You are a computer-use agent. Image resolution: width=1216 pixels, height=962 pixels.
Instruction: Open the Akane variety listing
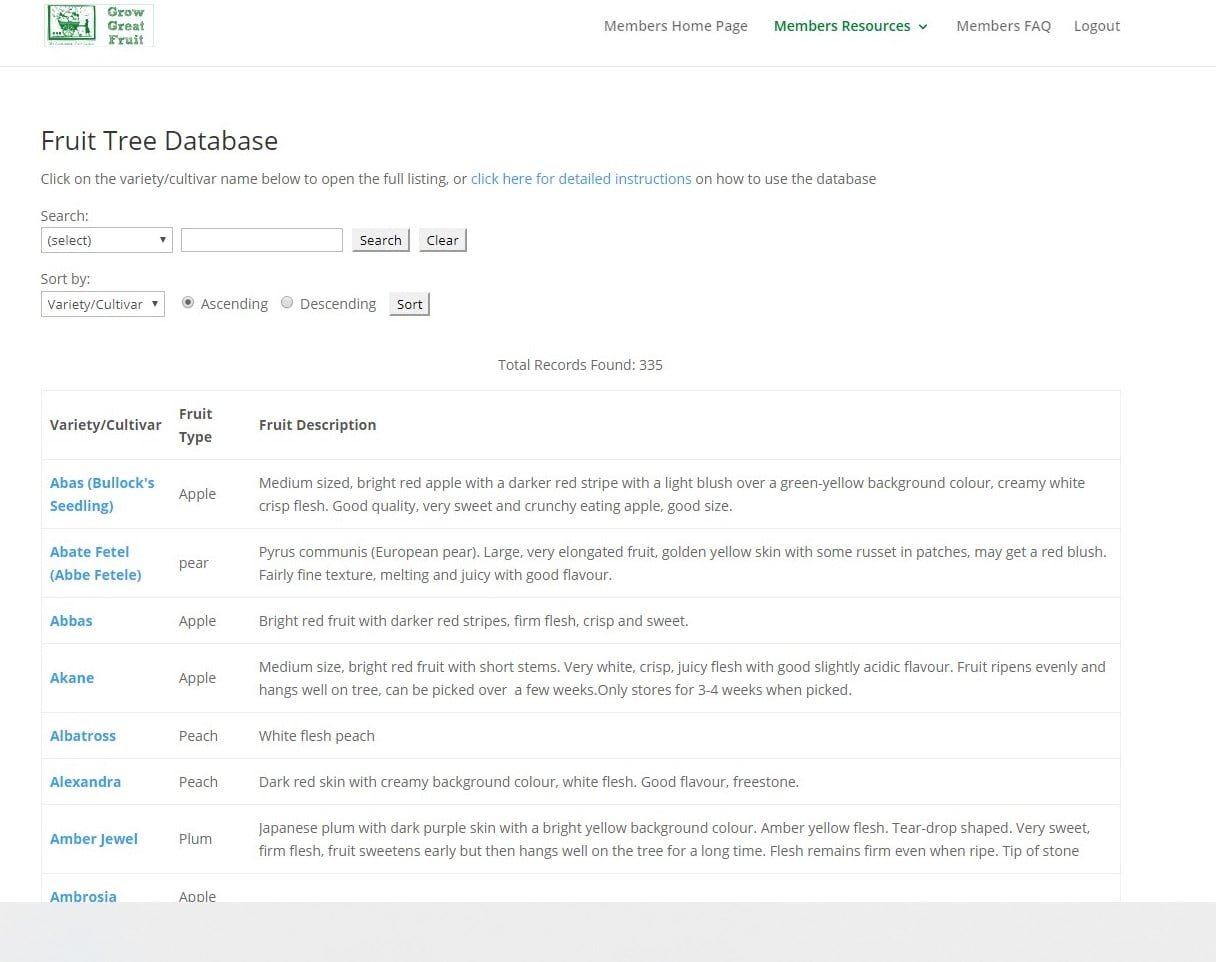tap(72, 678)
